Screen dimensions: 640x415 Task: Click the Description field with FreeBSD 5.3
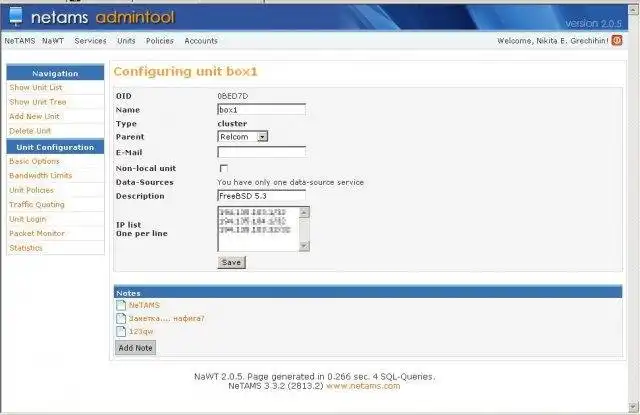pyautogui.click(x=262, y=196)
